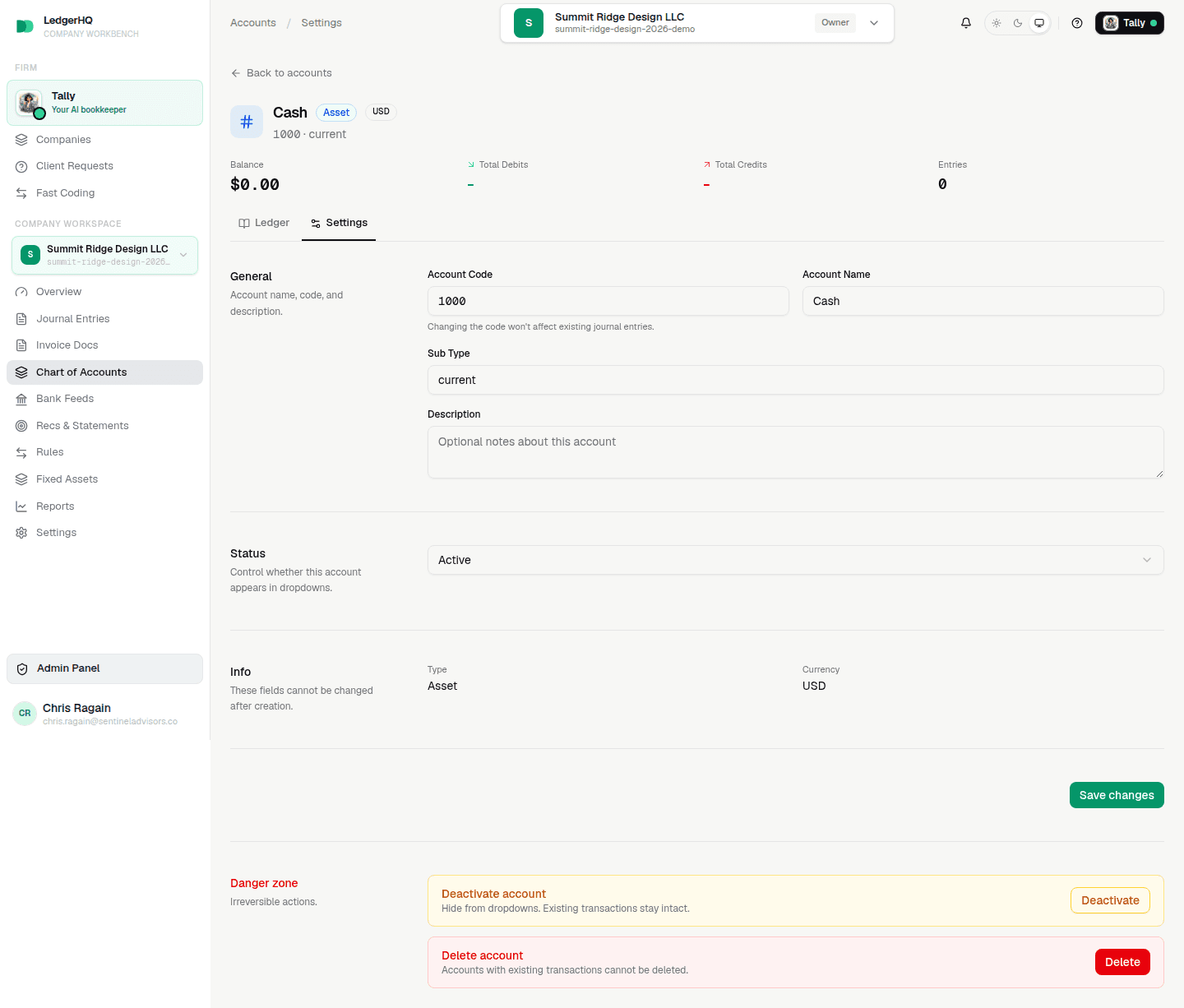Click the Bank Feeds building icon
Screen dimensions: 1184x1008
coord(21,399)
